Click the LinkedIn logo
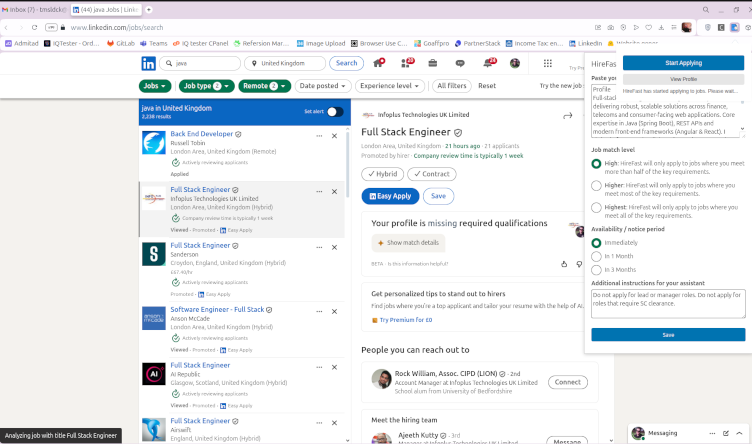This screenshot has width=752, height=444. 149,63
